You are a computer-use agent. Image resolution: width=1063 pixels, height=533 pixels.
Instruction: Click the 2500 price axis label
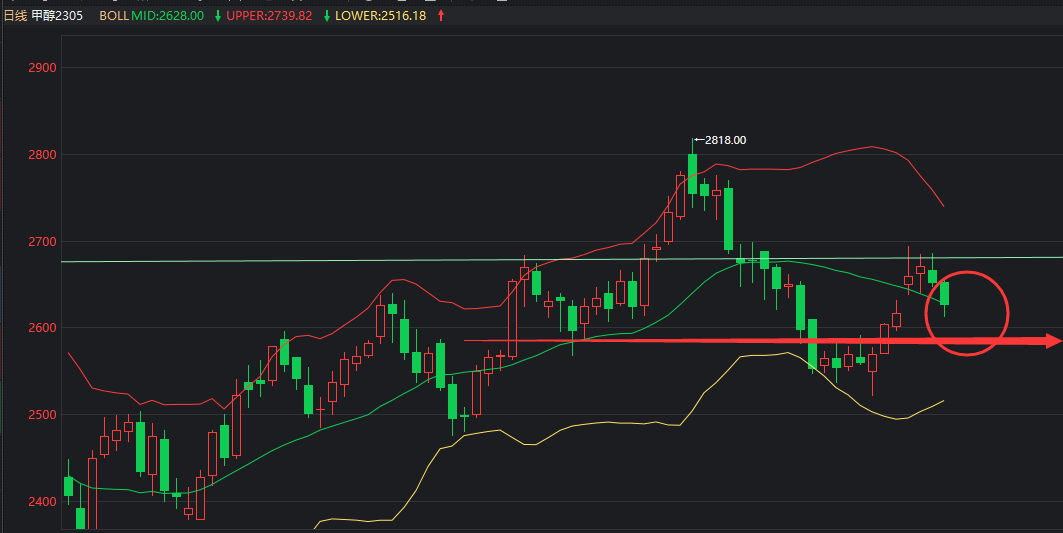pos(45,415)
